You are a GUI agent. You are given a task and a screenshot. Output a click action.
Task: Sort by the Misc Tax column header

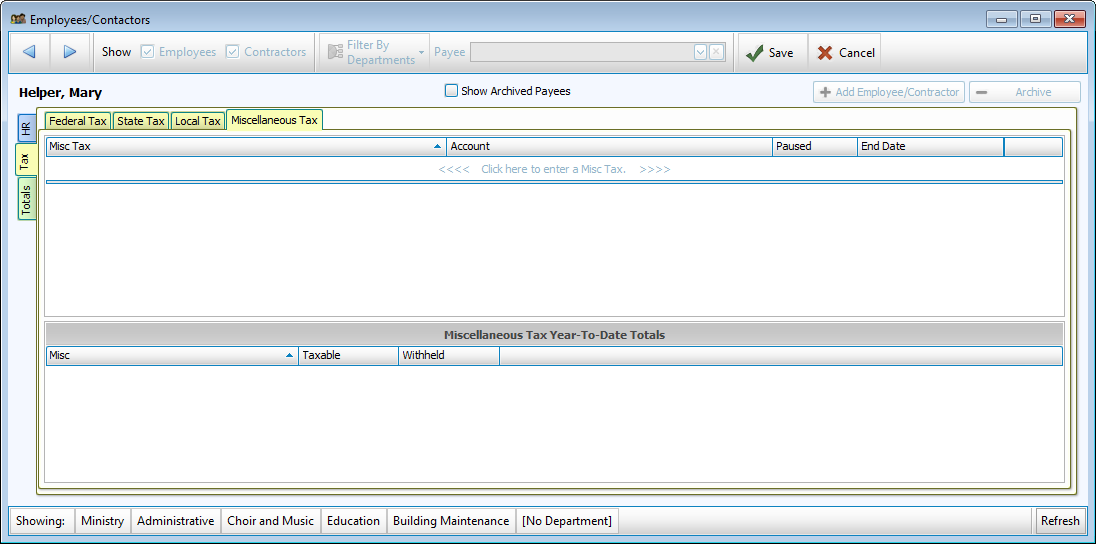pyautogui.click(x=245, y=146)
